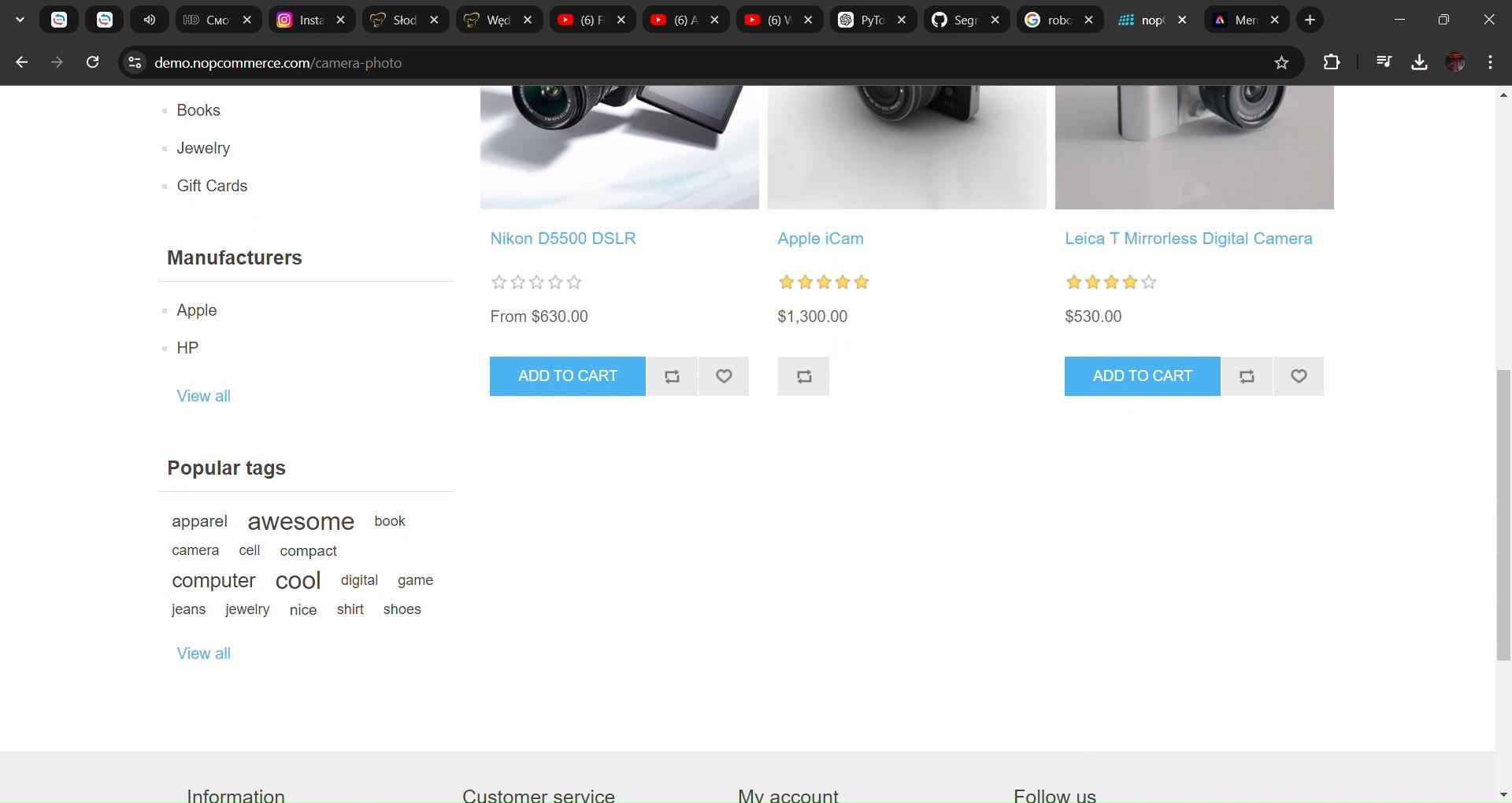
Task: Add Leica T Mirrorless camera to wishlist
Action: [1299, 376]
